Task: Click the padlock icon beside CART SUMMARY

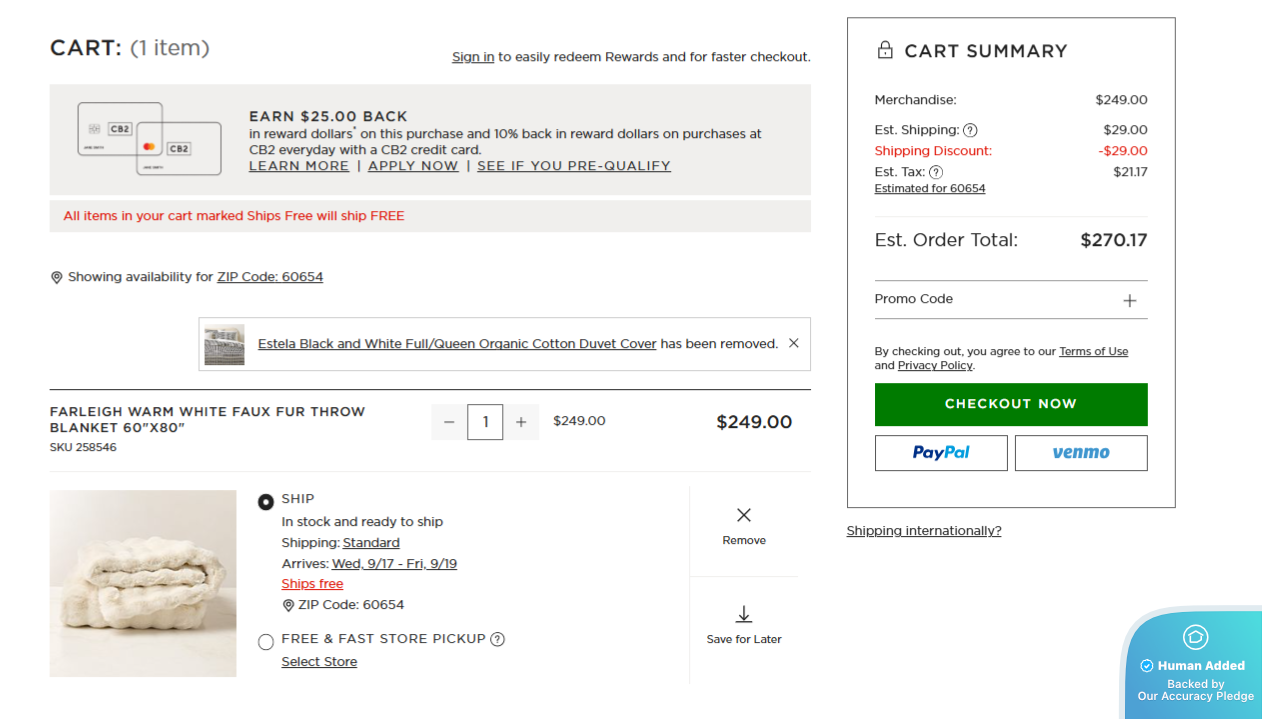Action: tap(884, 49)
